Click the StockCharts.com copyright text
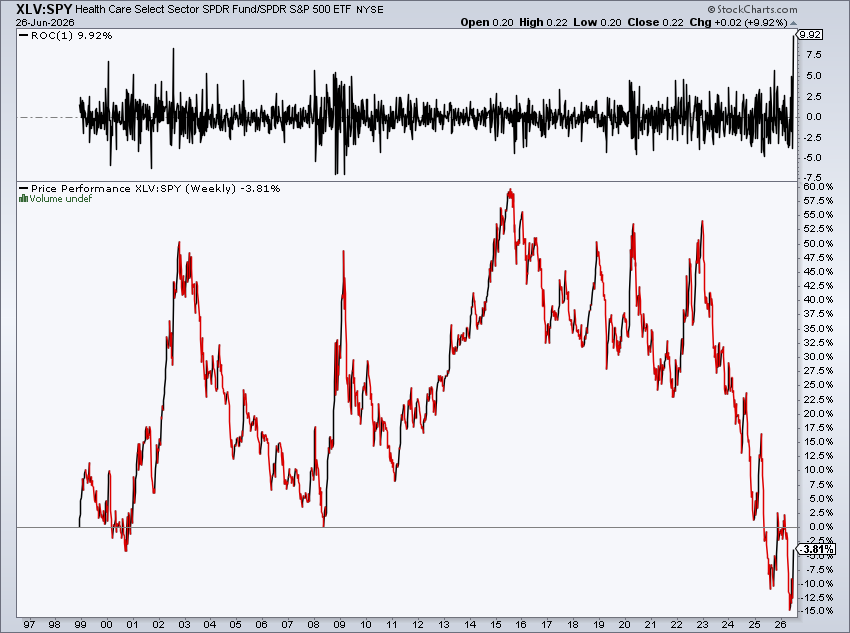Viewport: 850px width, 633px height. tap(752, 9)
